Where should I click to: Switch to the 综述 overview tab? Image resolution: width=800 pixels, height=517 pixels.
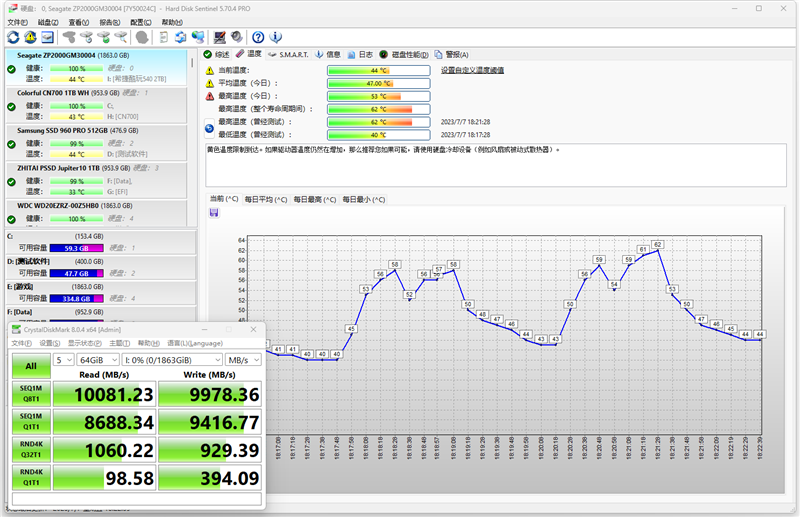tap(216, 55)
